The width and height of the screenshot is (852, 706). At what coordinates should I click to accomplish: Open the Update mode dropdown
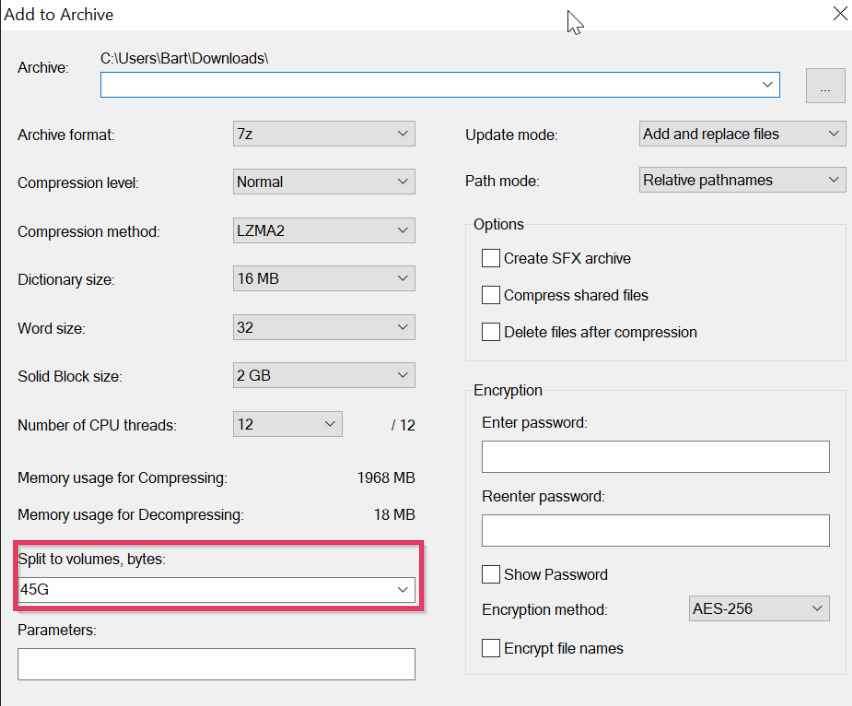coord(742,134)
